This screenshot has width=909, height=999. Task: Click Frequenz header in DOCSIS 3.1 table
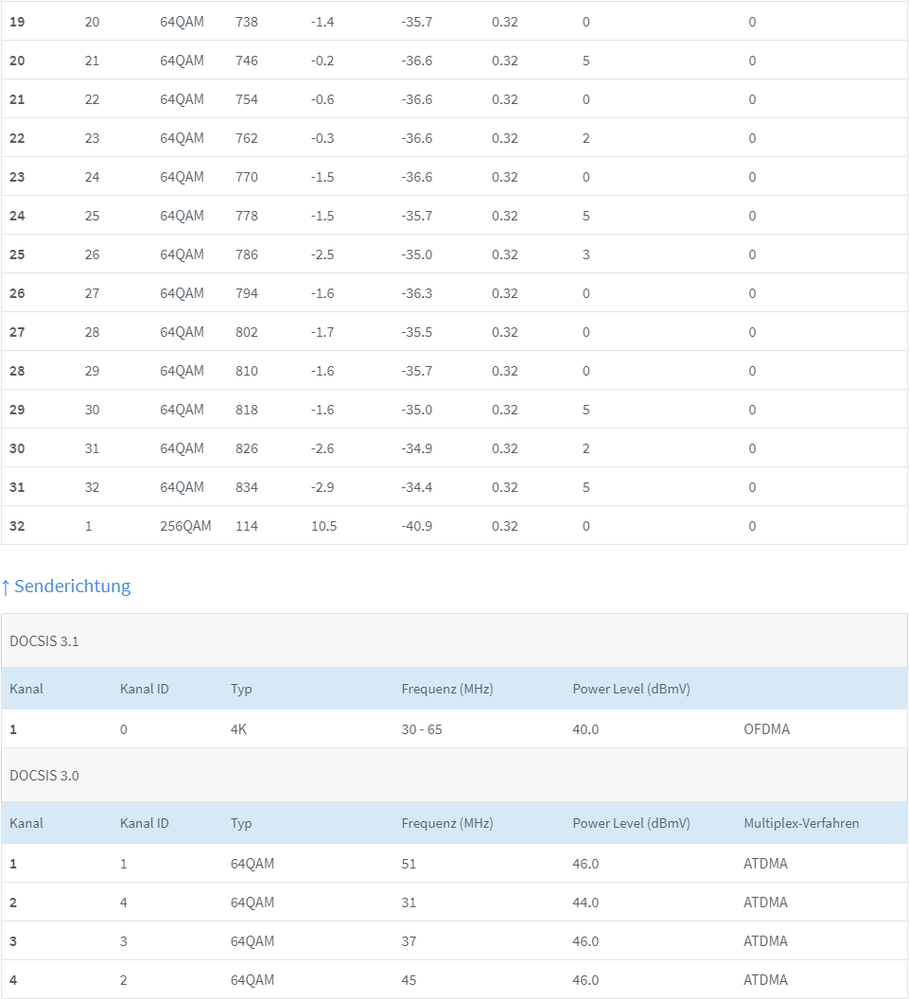point(447,689)
